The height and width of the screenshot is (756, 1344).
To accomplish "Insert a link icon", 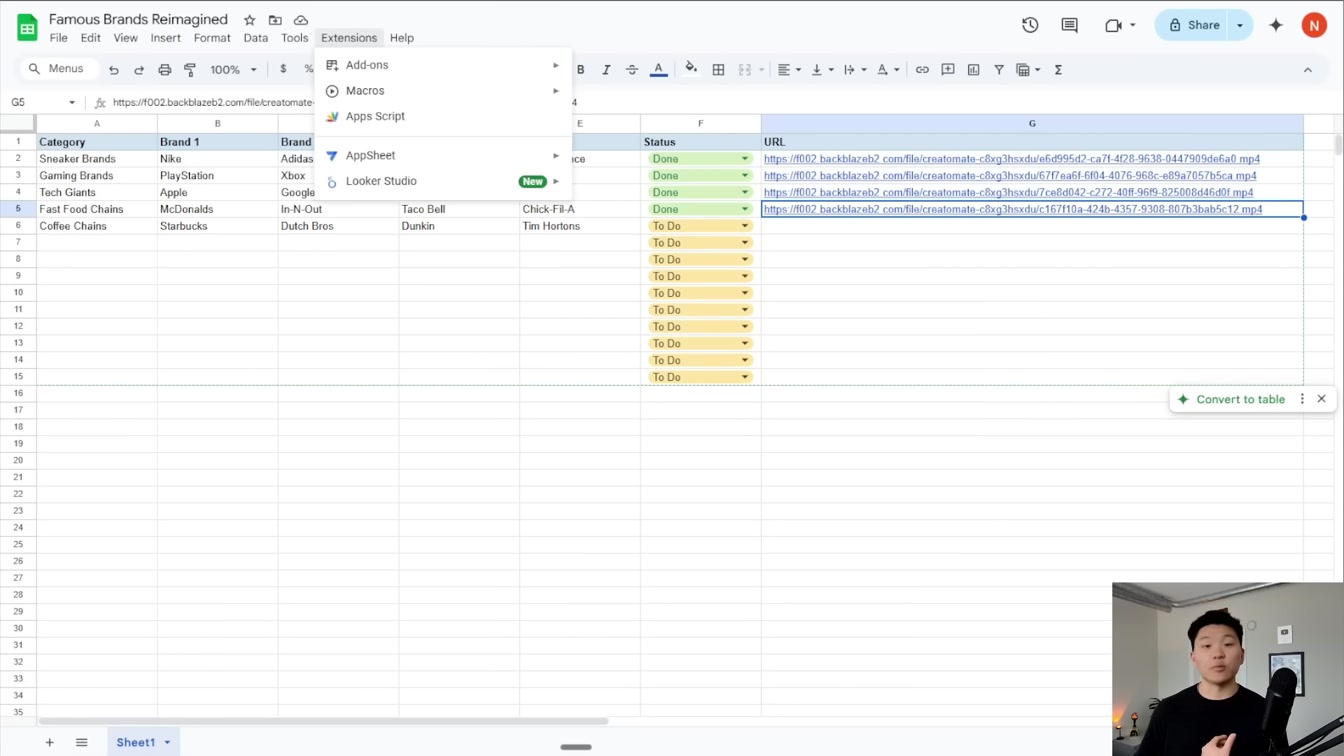I will (922, 70).
